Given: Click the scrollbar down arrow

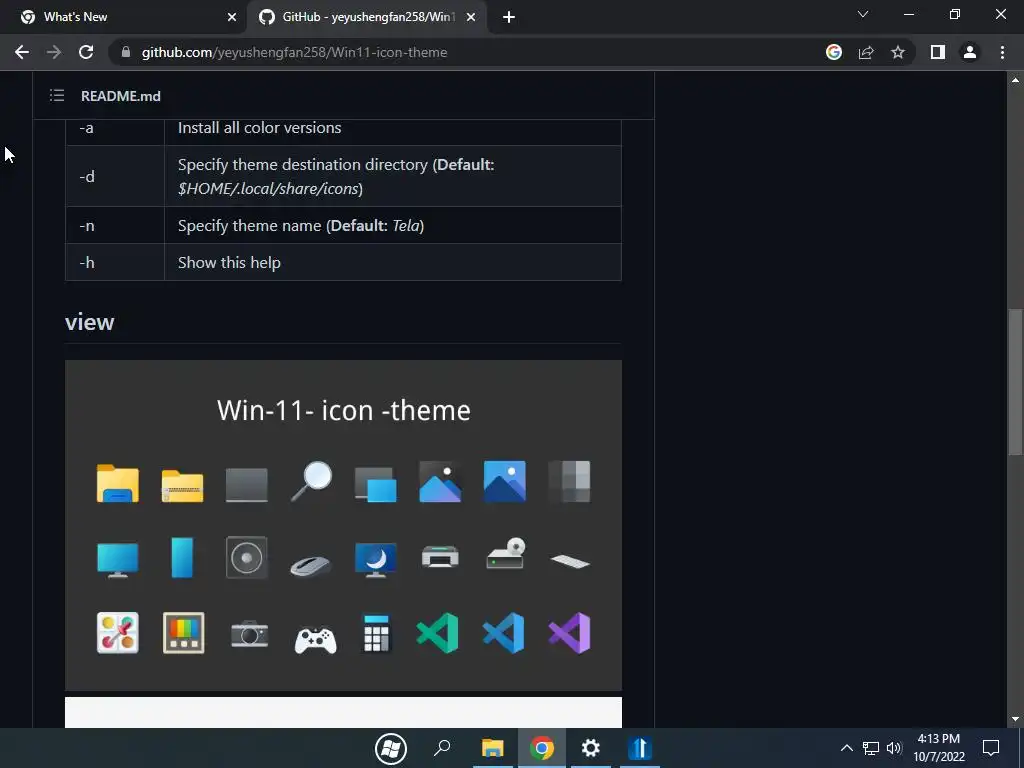Looking at the screenshot, I should (1015, 719).
